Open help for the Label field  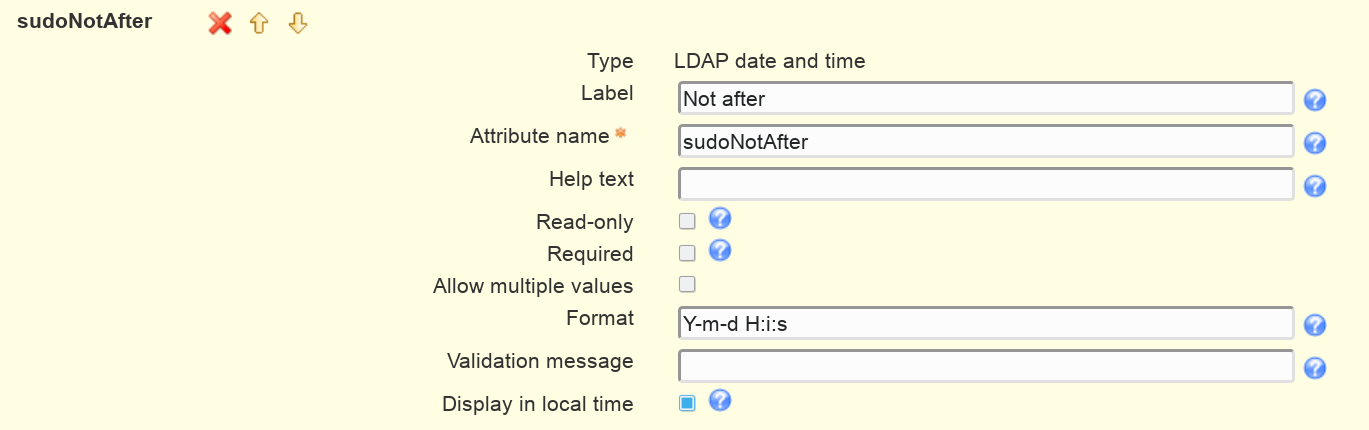tap(1315, 99)
